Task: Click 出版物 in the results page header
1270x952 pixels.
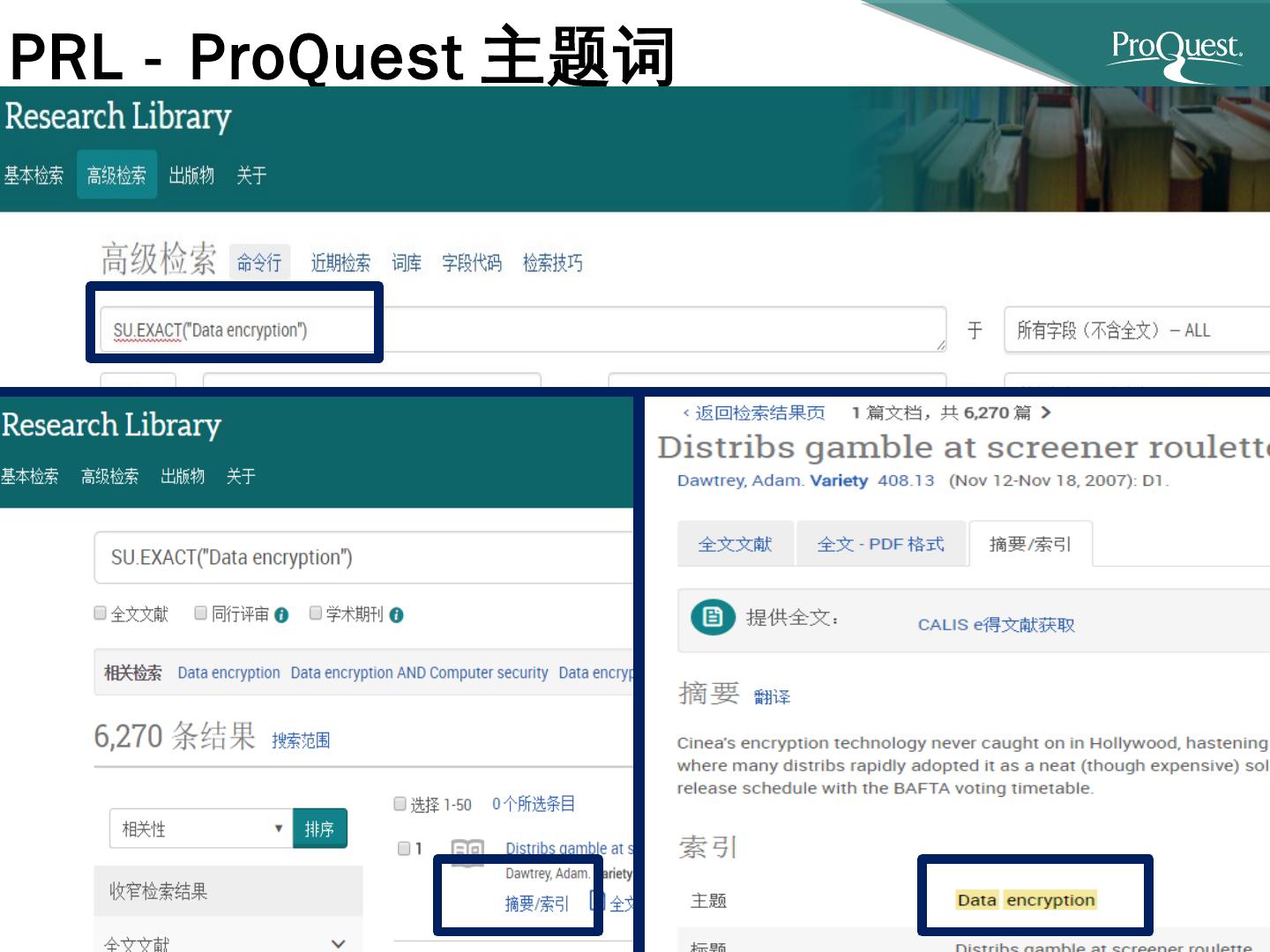Action: coord(183,476)
